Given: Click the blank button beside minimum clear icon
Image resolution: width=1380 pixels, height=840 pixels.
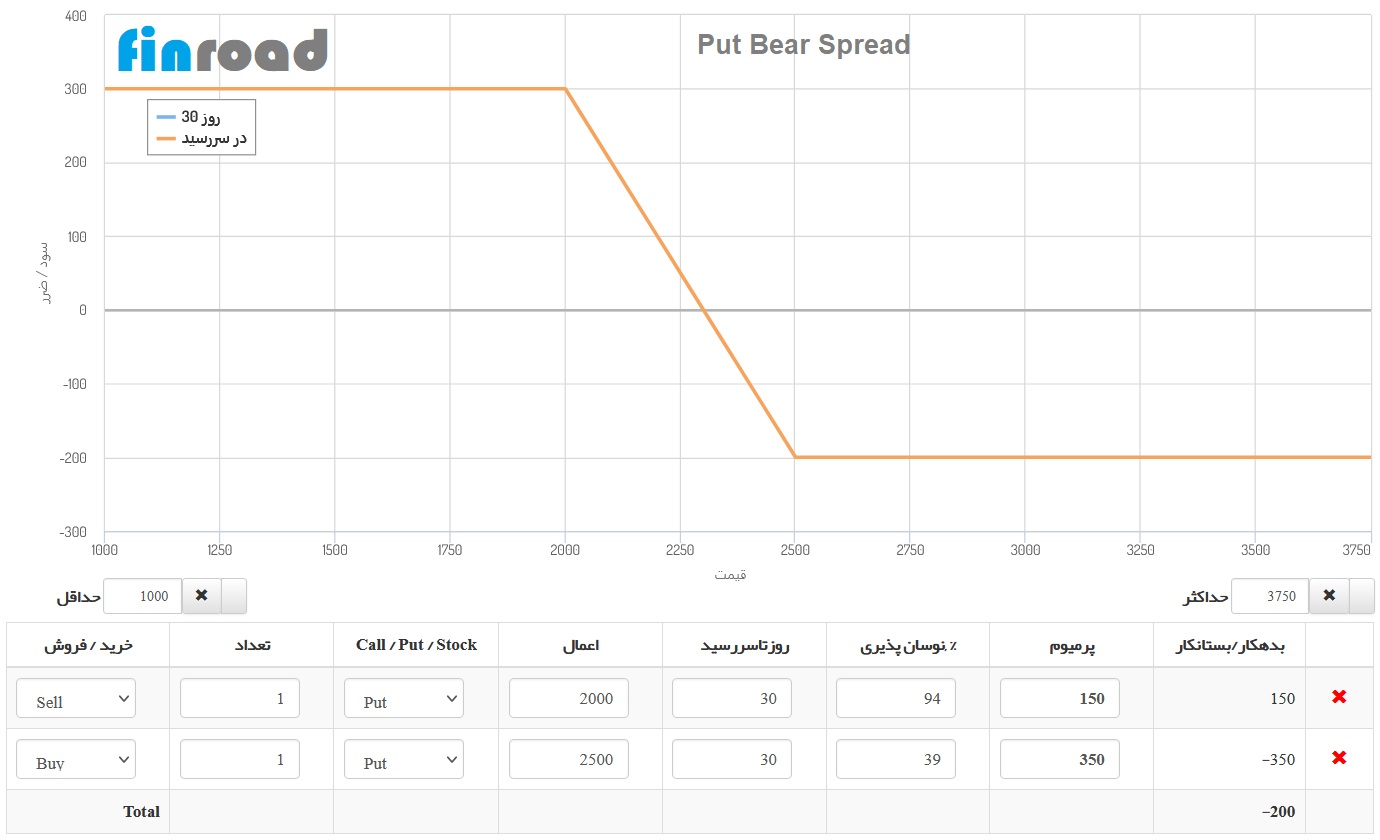Looking at the screenshot, I should coord(235,596).
